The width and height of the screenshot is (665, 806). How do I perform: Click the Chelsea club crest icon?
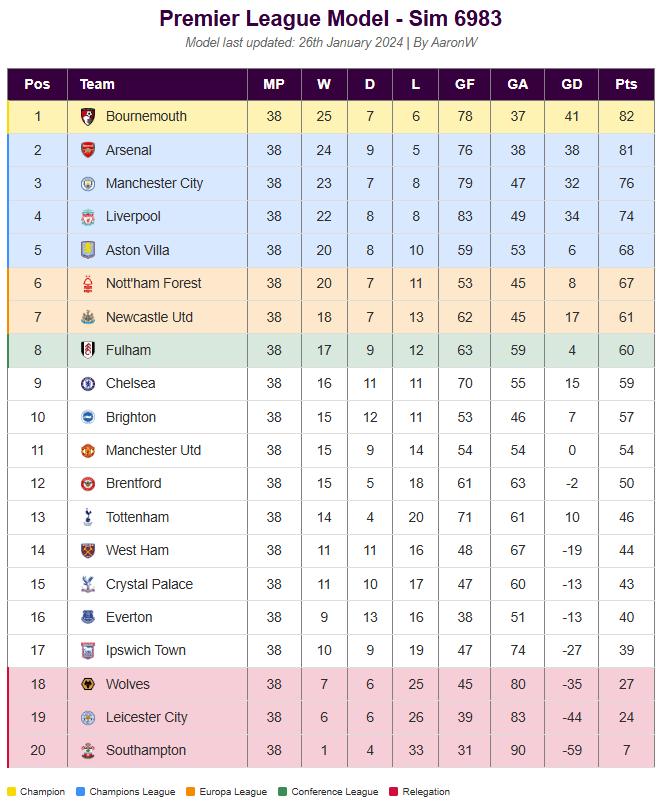[88, 384]
